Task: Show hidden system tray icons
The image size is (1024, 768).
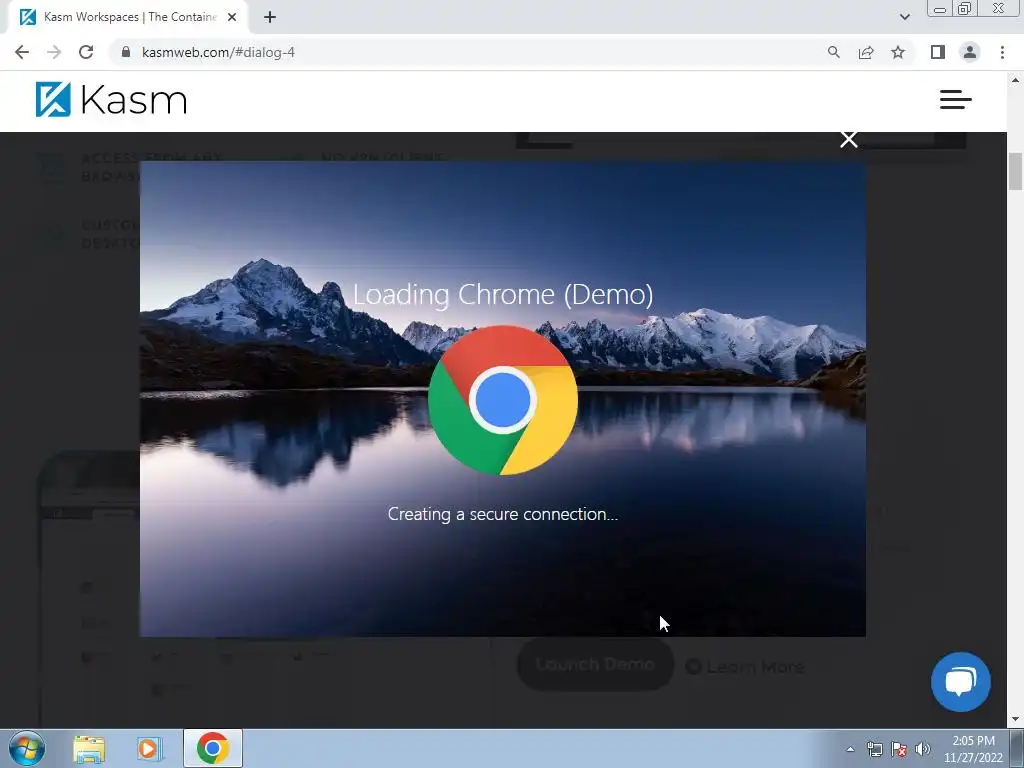Action: (850, 749)
